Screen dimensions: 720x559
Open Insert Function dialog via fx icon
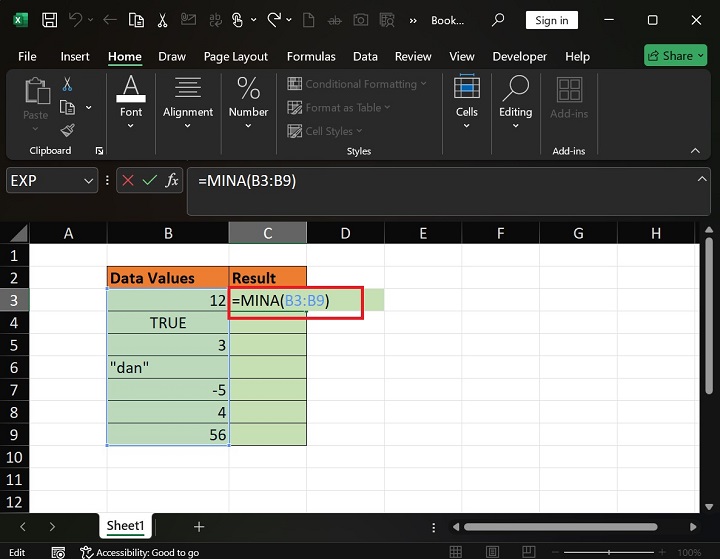(172, 181)
